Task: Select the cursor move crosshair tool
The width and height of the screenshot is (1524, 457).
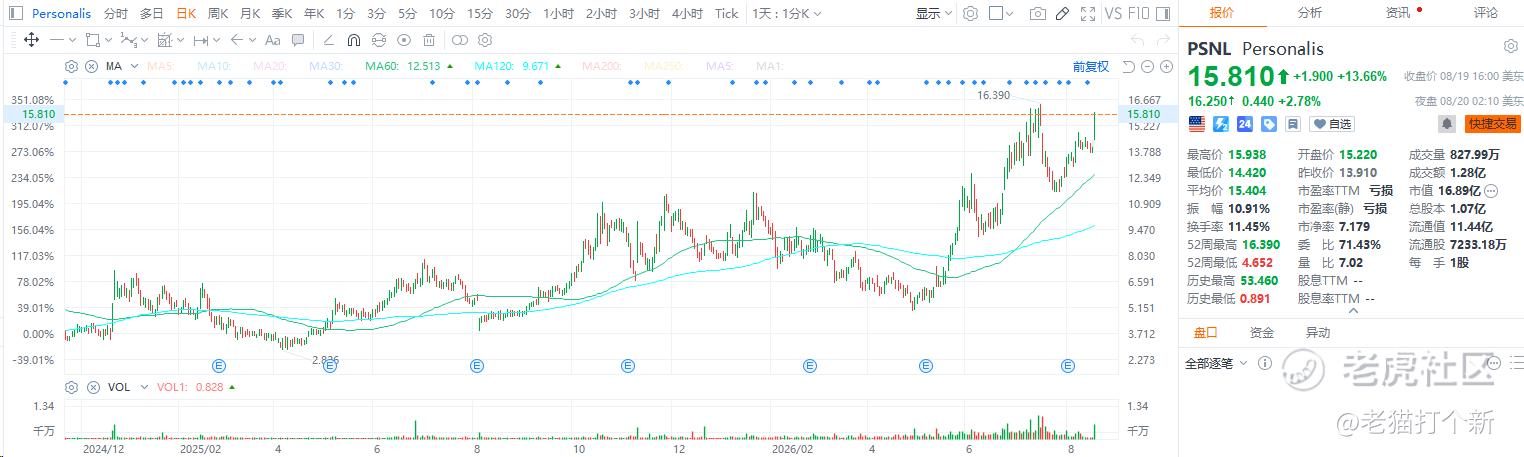Action: (31, 40)
